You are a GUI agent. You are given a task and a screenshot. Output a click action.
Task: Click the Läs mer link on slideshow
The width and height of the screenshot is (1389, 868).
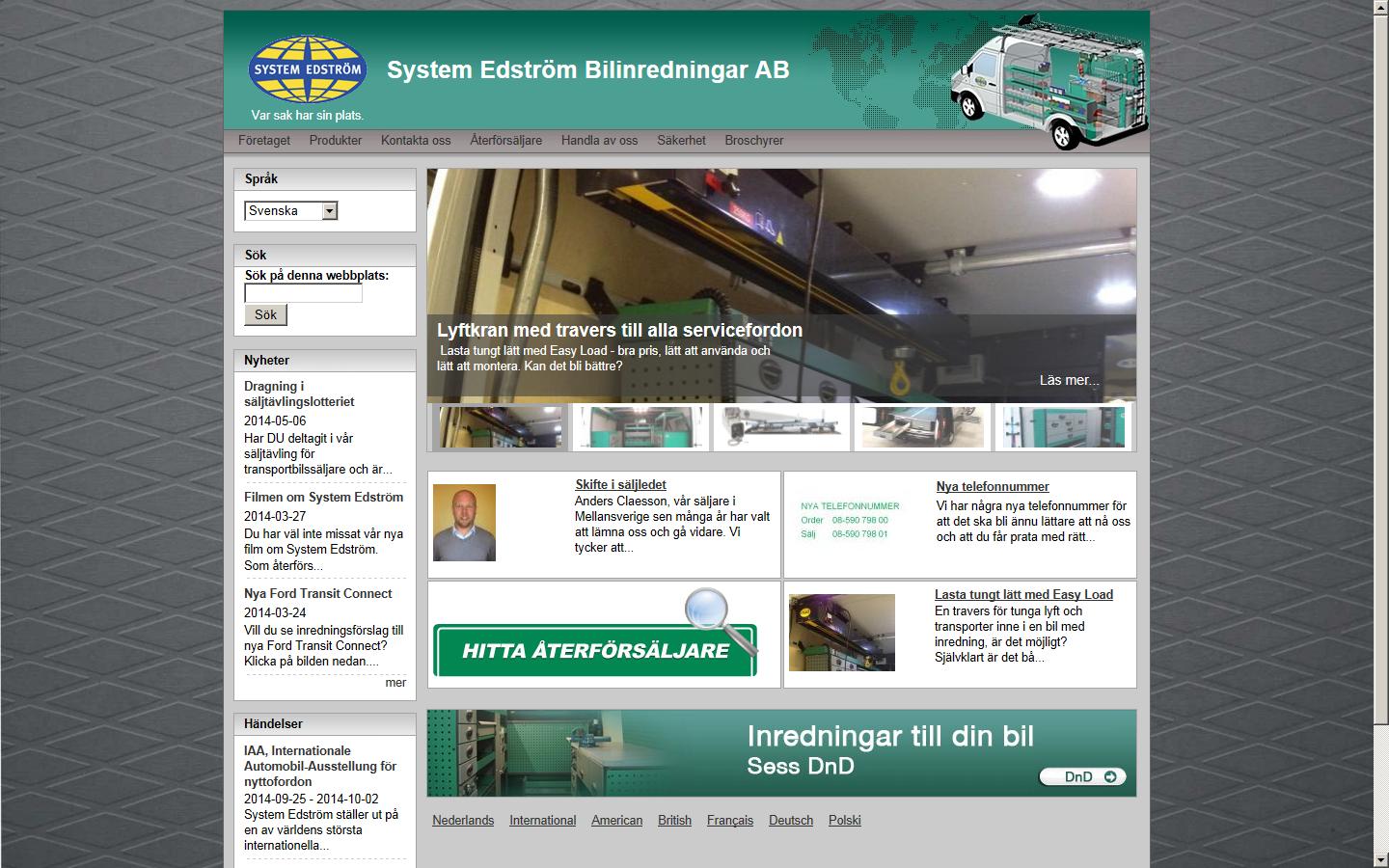1069,380
